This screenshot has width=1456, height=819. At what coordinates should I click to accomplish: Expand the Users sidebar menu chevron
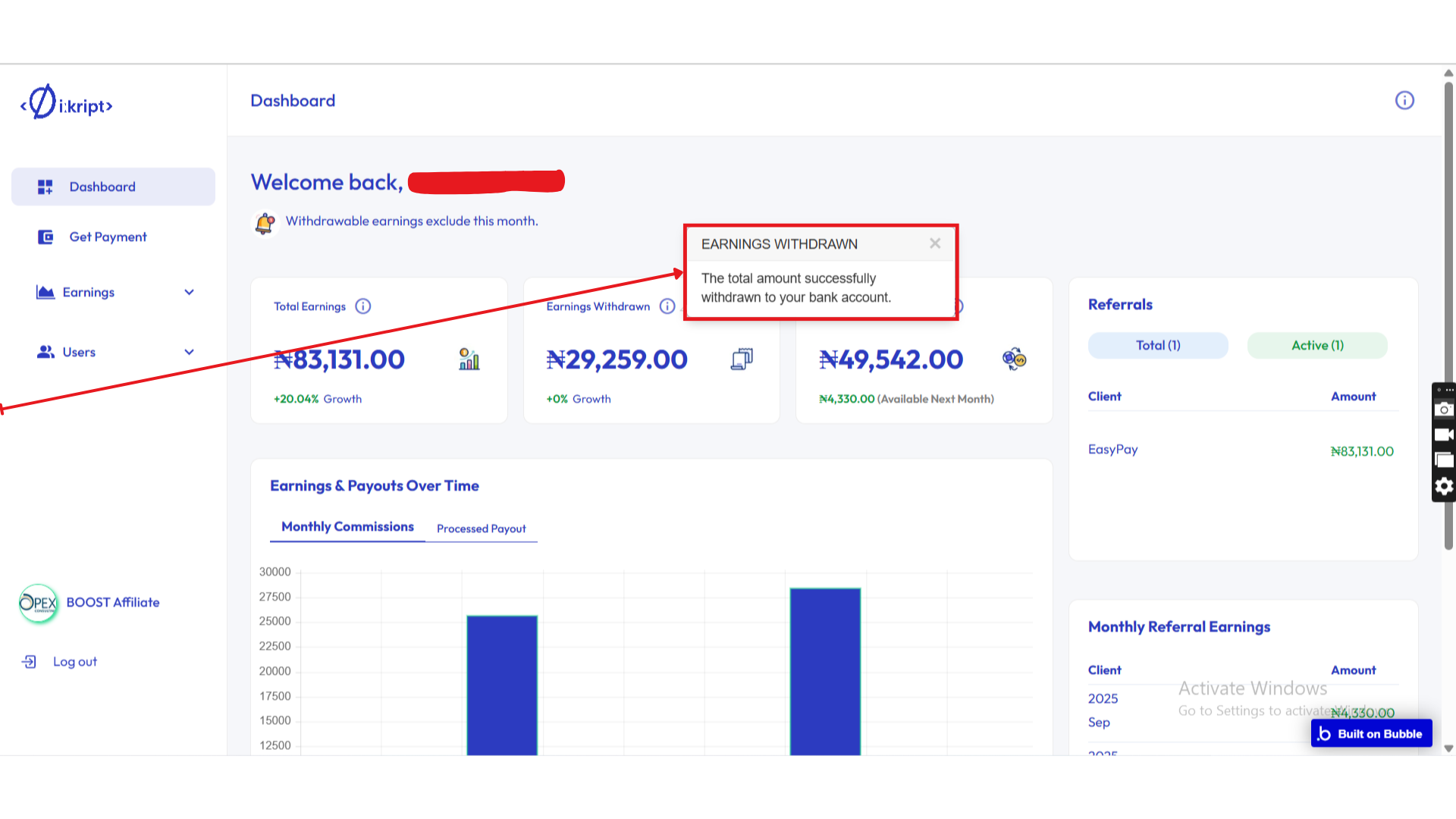point(190,353)
